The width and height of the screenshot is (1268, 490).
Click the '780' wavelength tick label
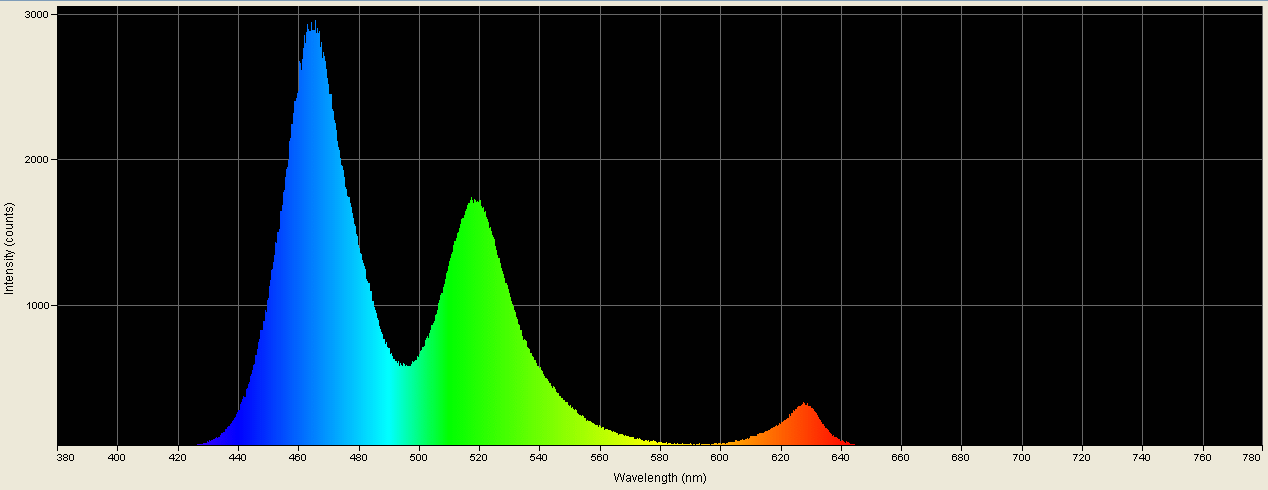click(x=1253, y=458)
